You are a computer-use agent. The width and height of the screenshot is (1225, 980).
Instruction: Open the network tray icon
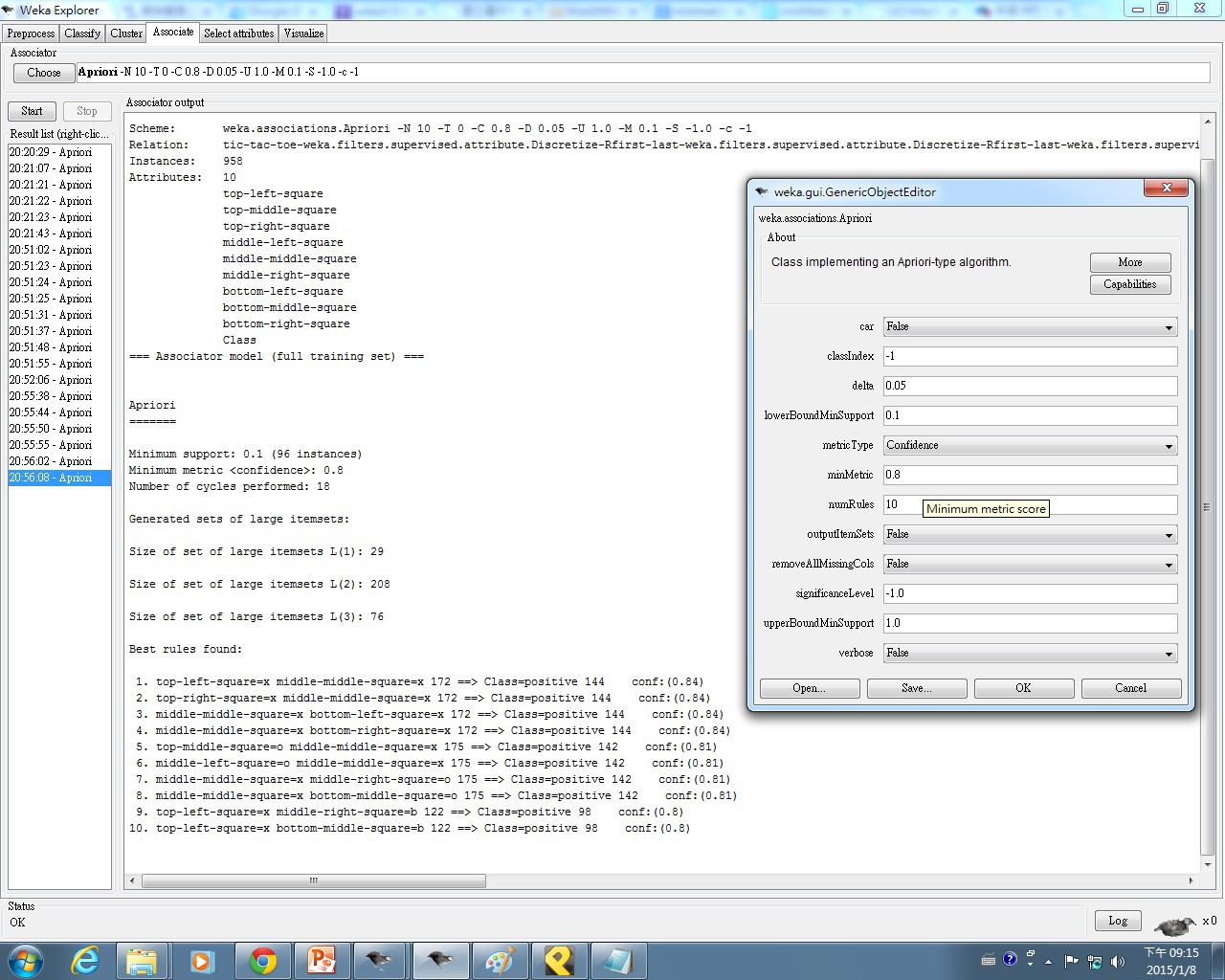1094,961
